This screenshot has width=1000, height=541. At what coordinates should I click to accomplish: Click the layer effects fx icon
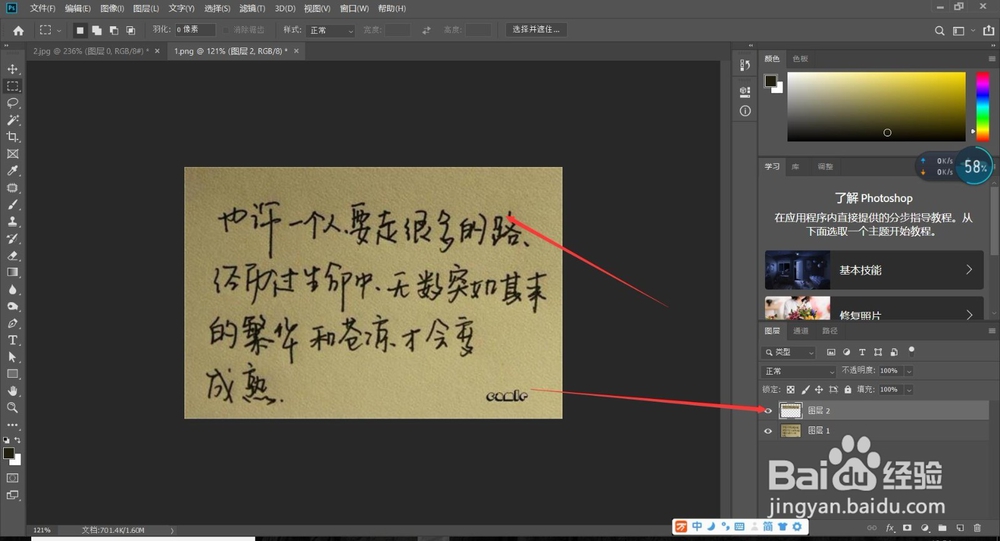[890, 528]
